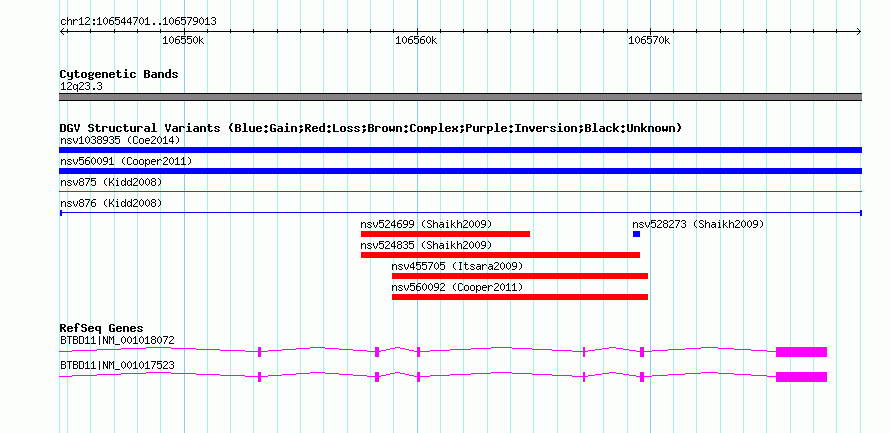Click the 106560k ruler tick label
This screenshot has height=433, width=890.
[x=416, y=40]
